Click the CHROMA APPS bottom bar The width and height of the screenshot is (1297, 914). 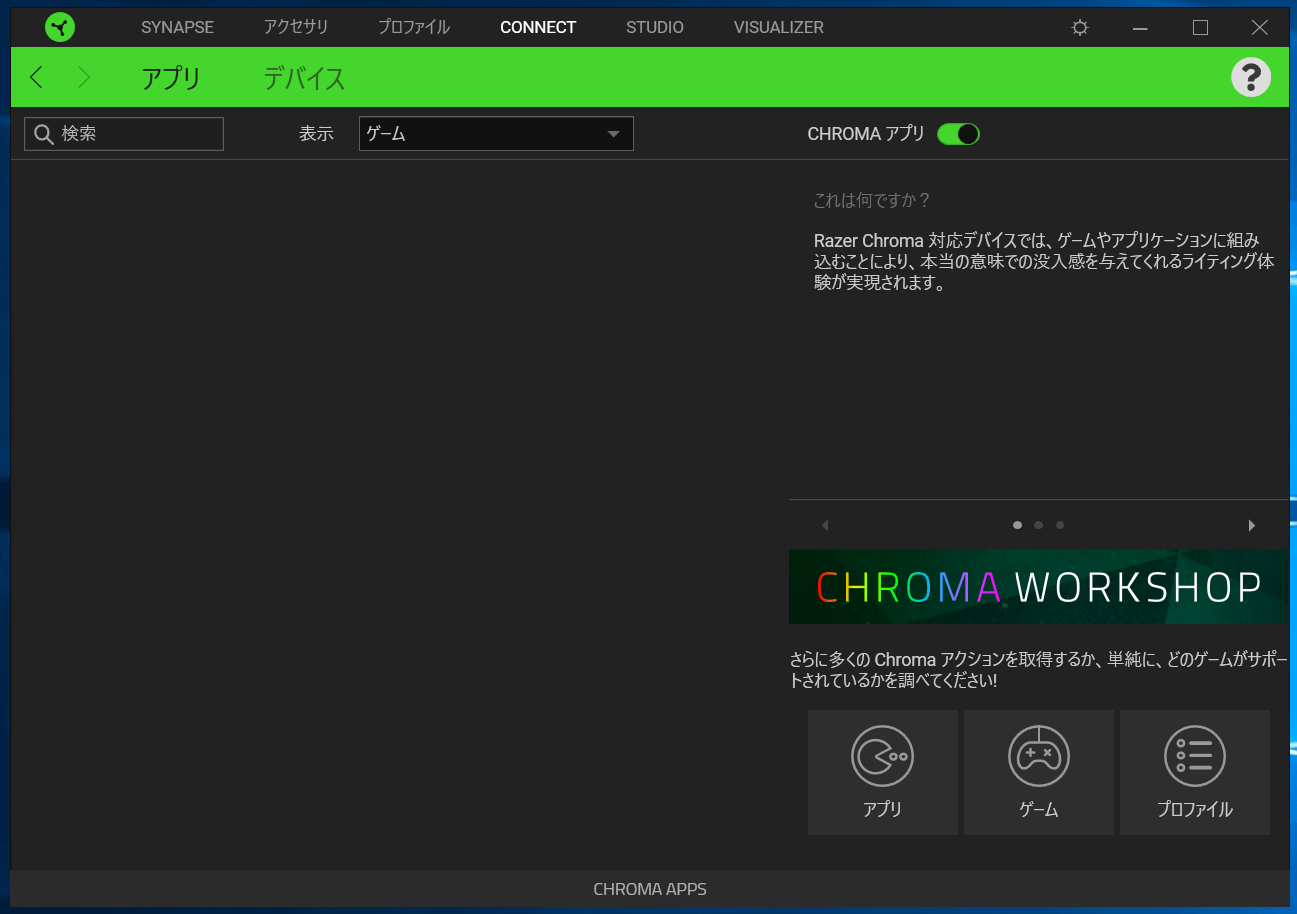[x=650, y=889]
